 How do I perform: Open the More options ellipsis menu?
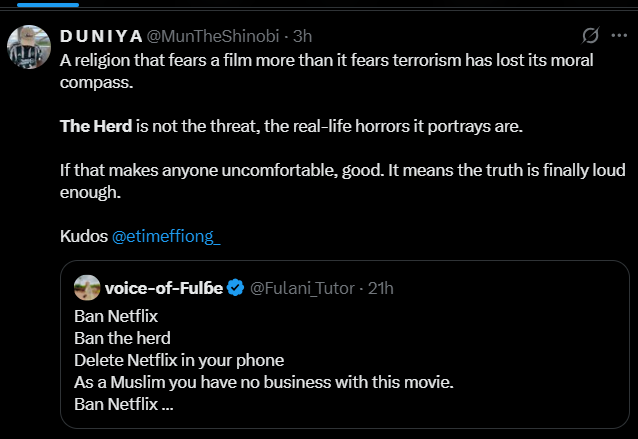(x=620, y=36)
